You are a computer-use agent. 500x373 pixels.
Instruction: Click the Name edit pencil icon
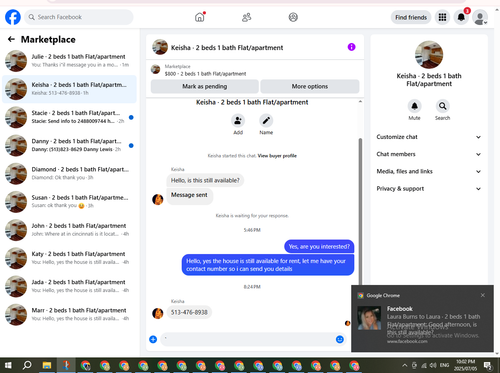[x=266, y=121]
